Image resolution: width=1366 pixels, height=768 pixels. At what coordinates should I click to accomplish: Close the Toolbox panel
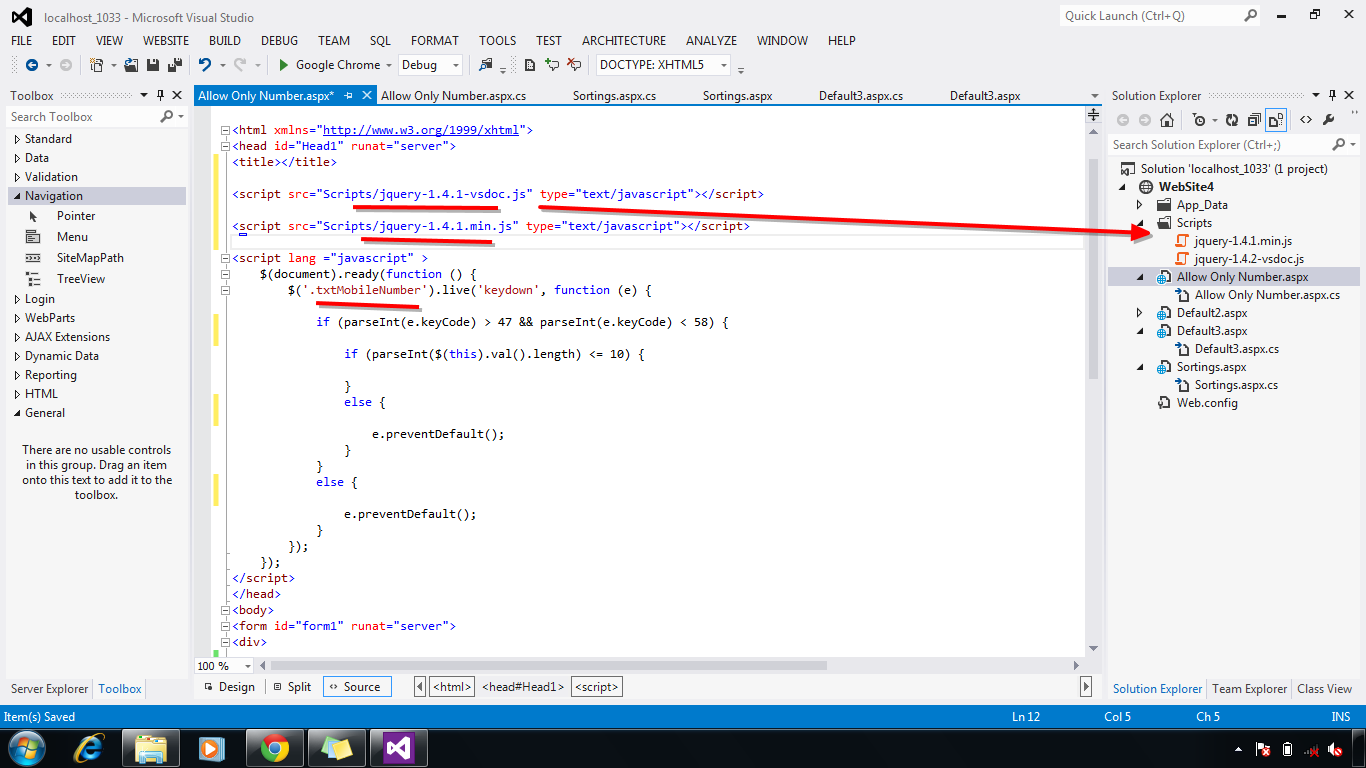click(x=177, y=96)
